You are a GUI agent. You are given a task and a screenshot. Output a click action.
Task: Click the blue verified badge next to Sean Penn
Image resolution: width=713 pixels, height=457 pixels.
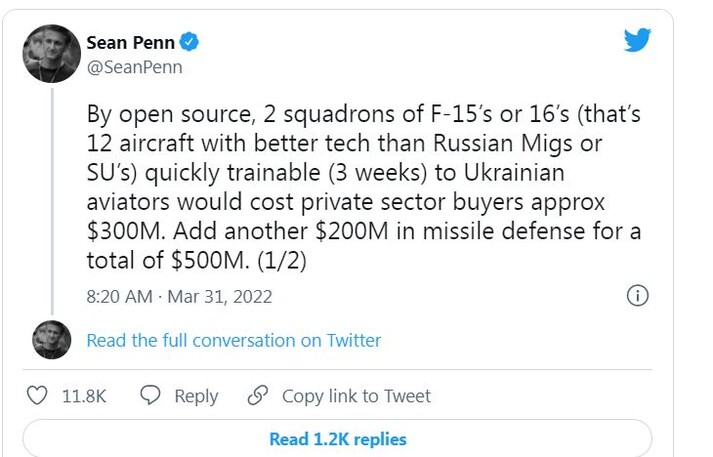[189, 43]
